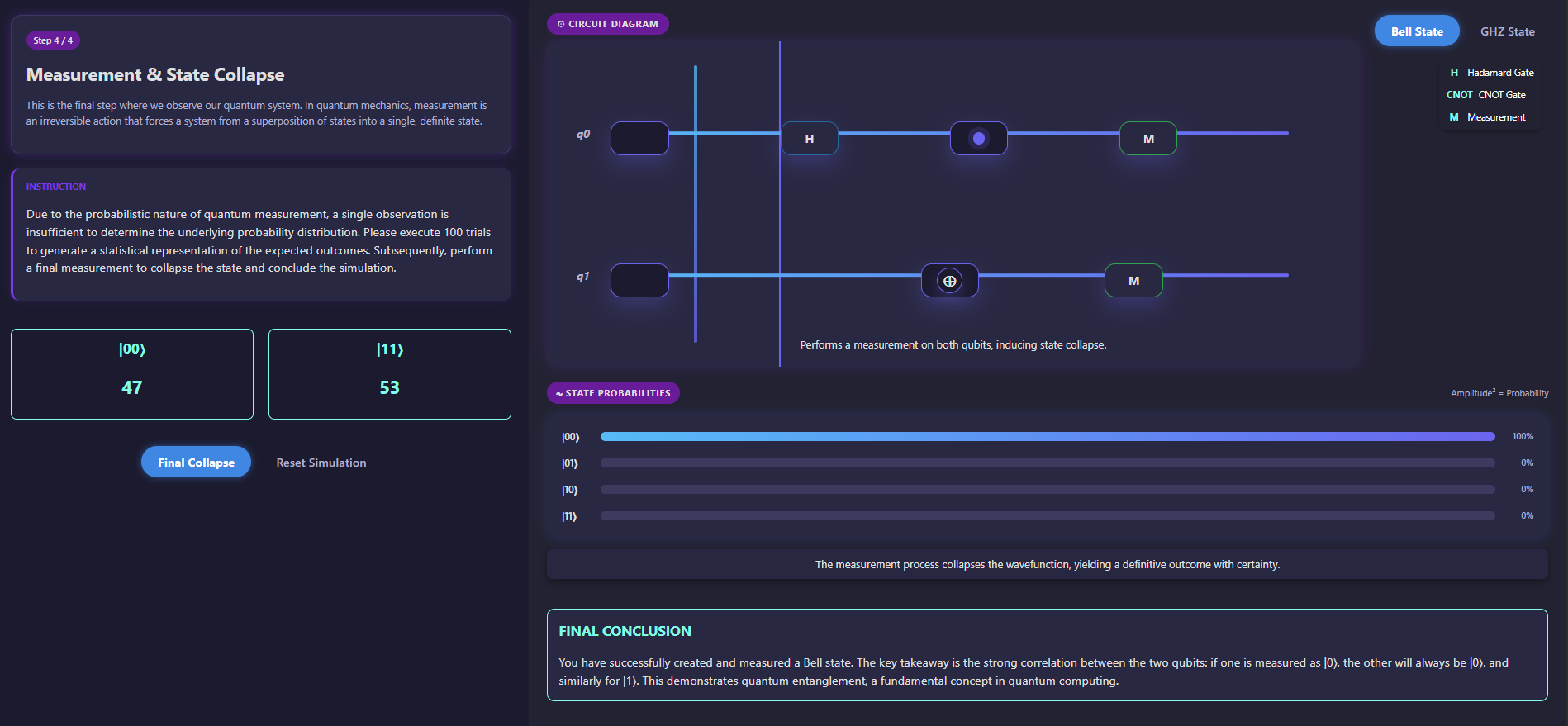Click the Hadamard gate on q0
1568x726 pixels.
(x=809, y=139)
